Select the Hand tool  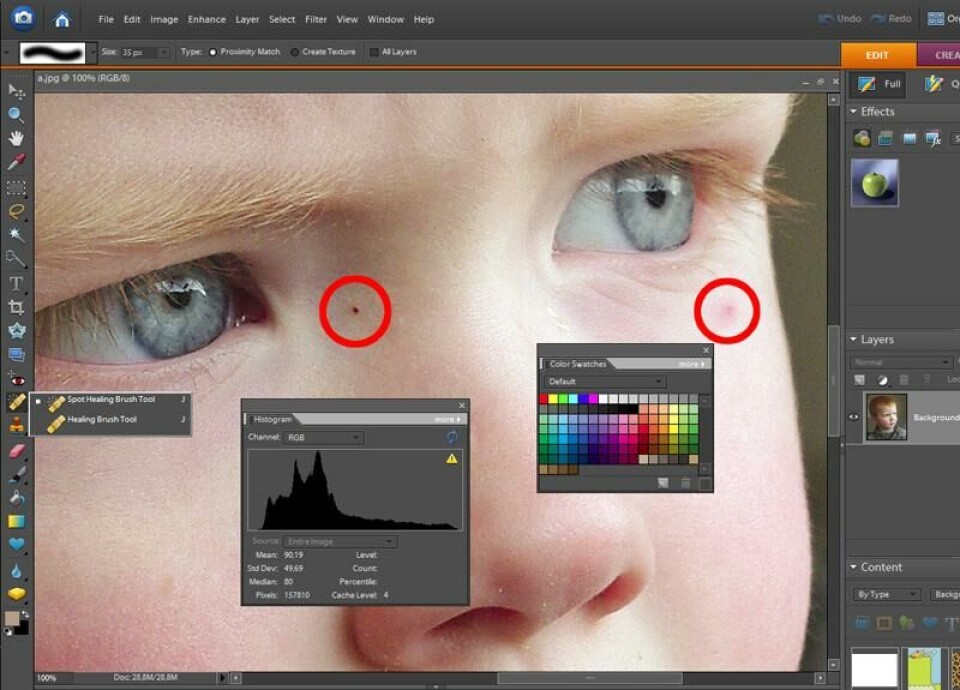tap(17, 138)
